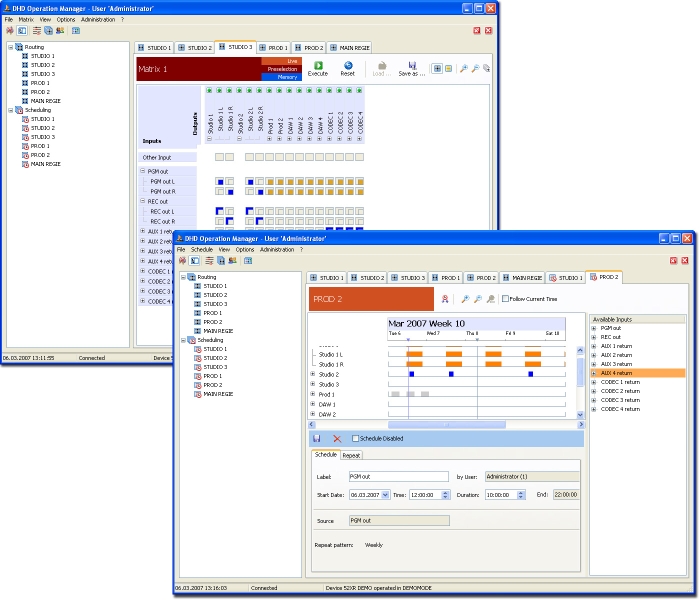
Task: Click third zoom icon in Matrix toolbar
Action: pyautogui.click(x=487, y=68)
